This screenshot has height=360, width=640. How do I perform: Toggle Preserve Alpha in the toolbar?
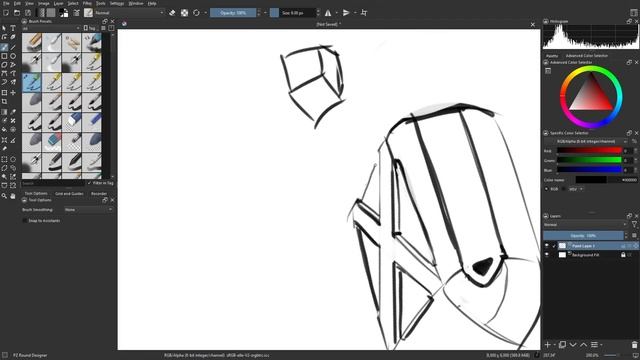click(184, 13)
